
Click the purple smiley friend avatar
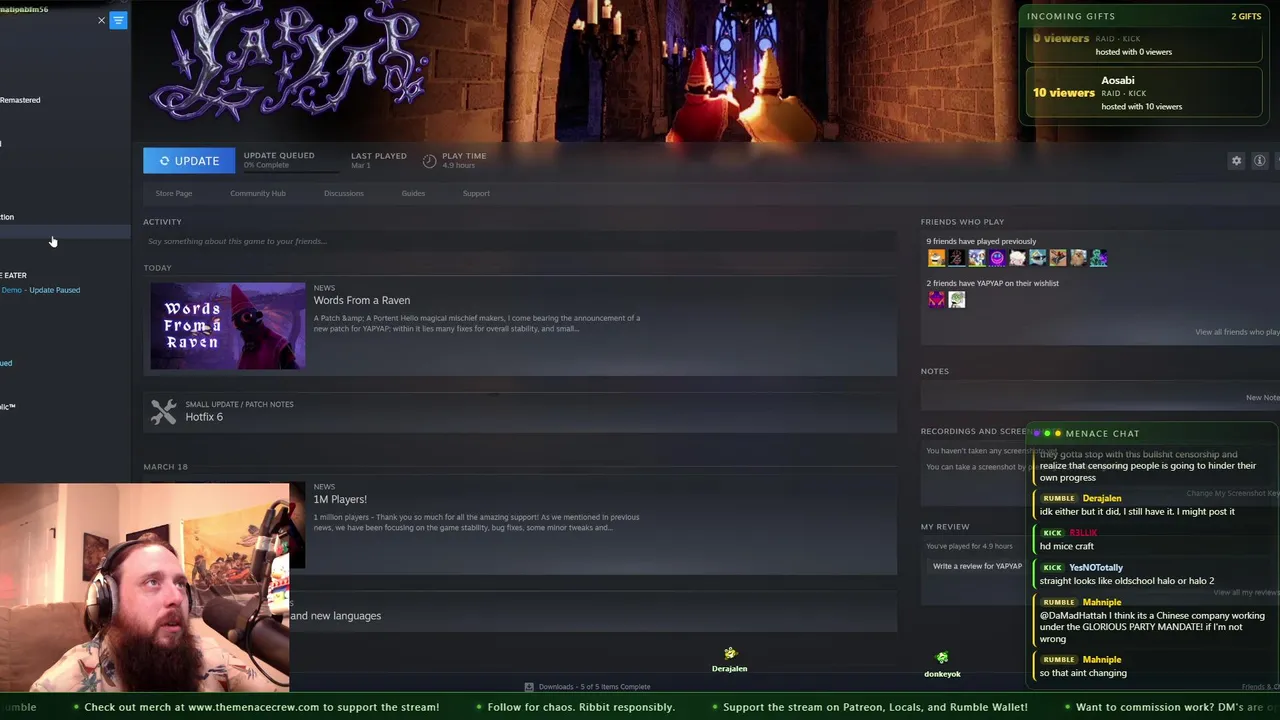pyautogui.click(x=997, y=258)
